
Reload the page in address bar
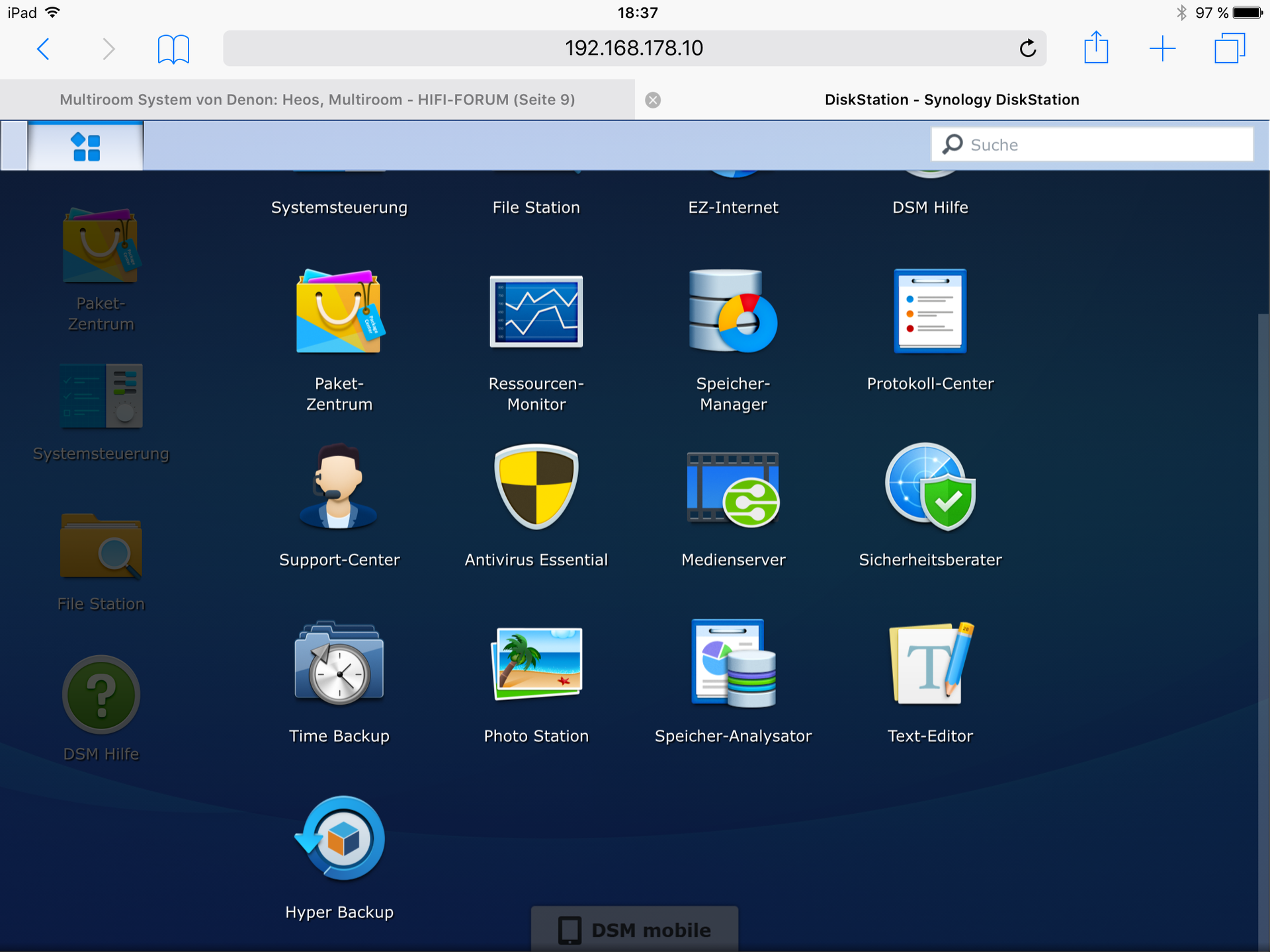point(1027,48)
